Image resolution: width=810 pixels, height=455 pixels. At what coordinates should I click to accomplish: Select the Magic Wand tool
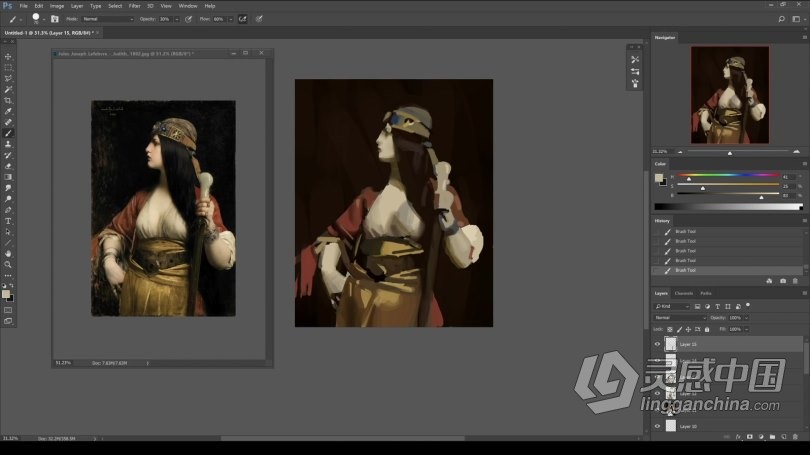tap(8, 89)
